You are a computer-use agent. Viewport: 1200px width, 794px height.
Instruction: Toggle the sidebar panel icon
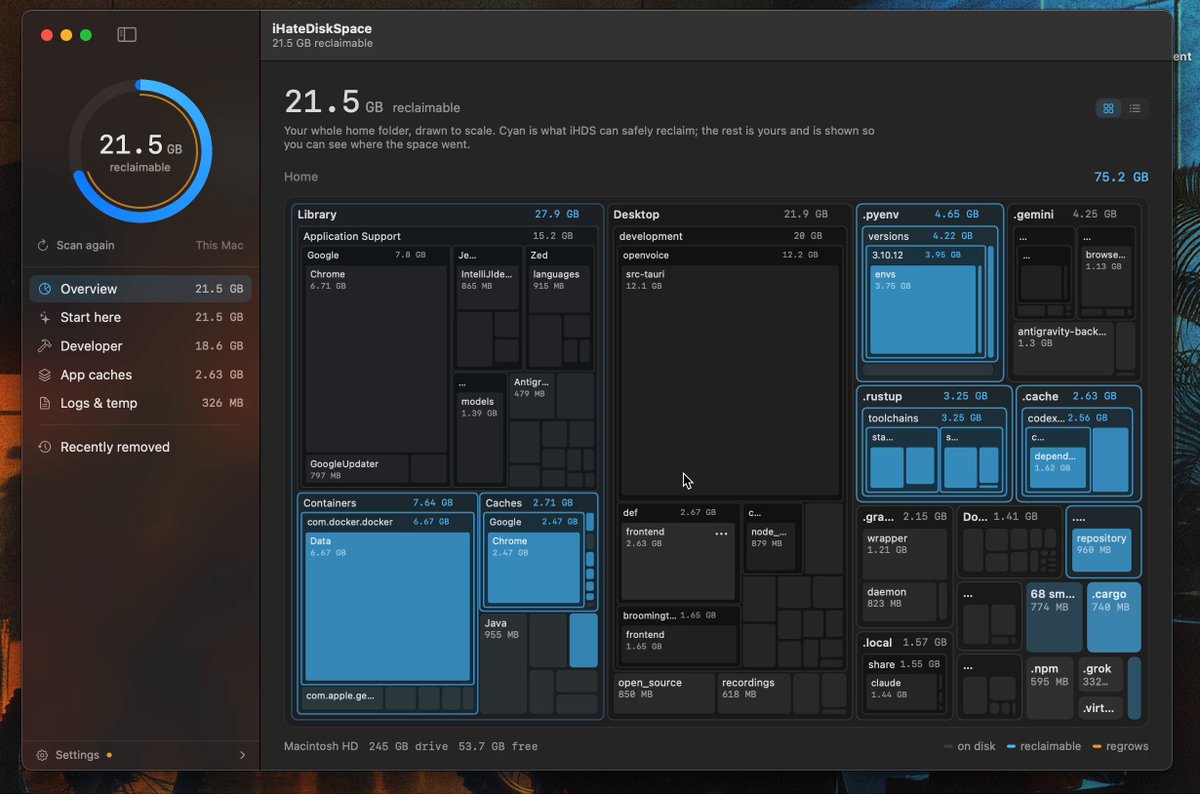click(x=127, y=35)
